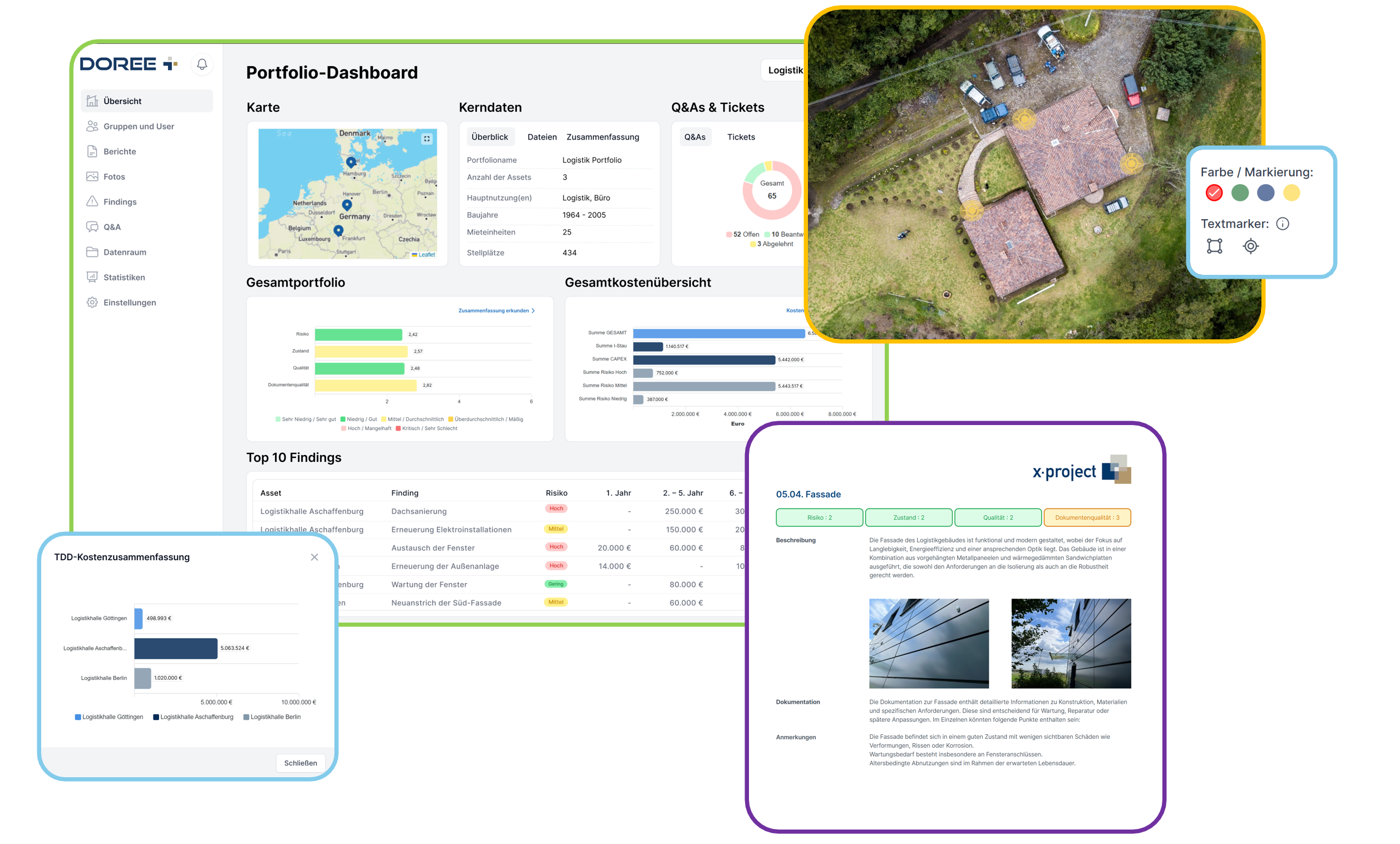
Task: Open Findings in the sidebar
Action: coord(120,201)
